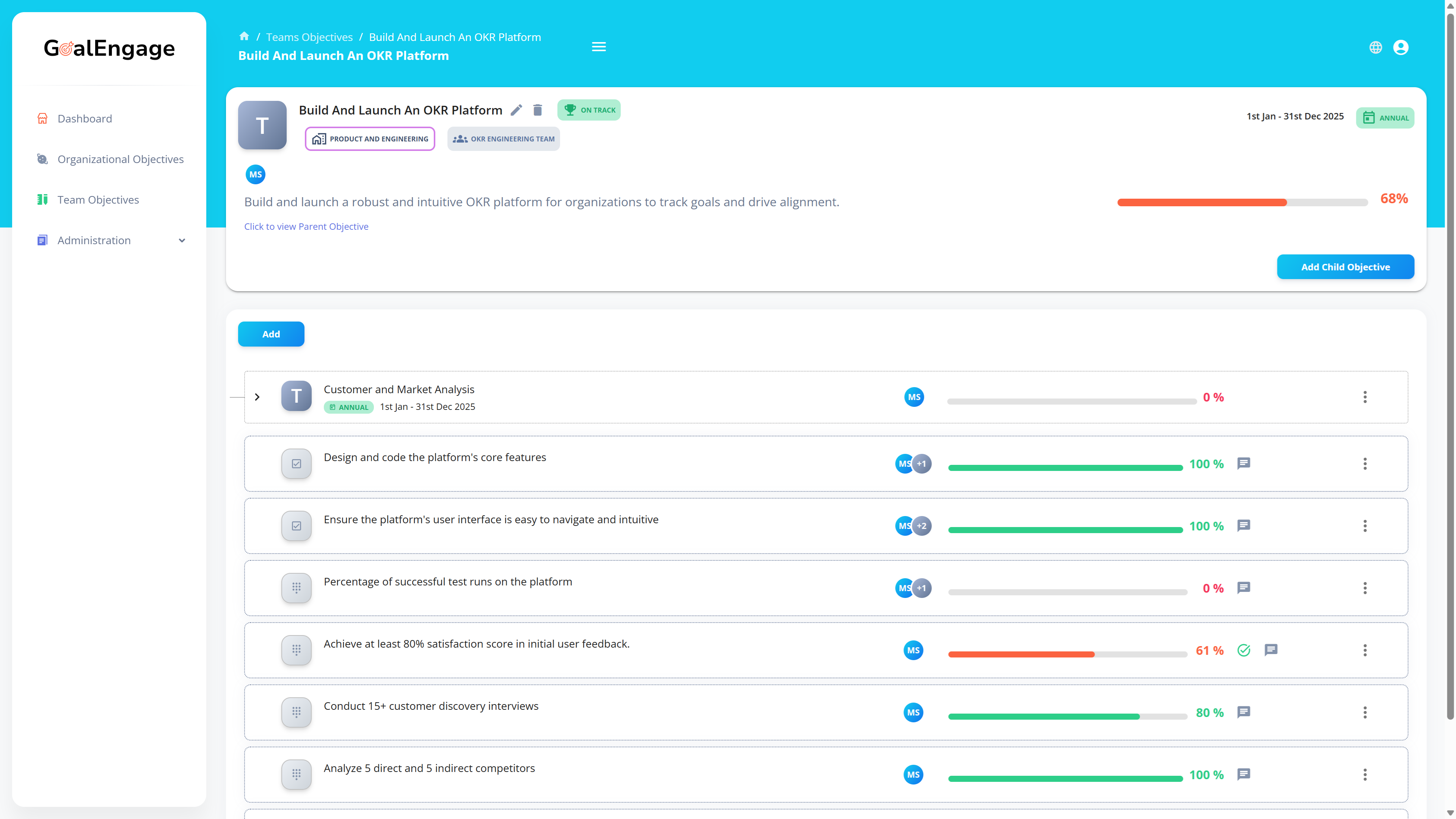Click MS owner avatar under objective title
1456x819 pixels.
click(256, 175)
